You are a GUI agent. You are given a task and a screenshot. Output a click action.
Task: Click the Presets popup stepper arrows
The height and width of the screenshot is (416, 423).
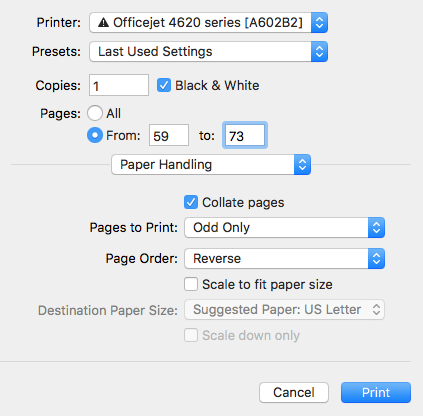click(x=319, y=52)
